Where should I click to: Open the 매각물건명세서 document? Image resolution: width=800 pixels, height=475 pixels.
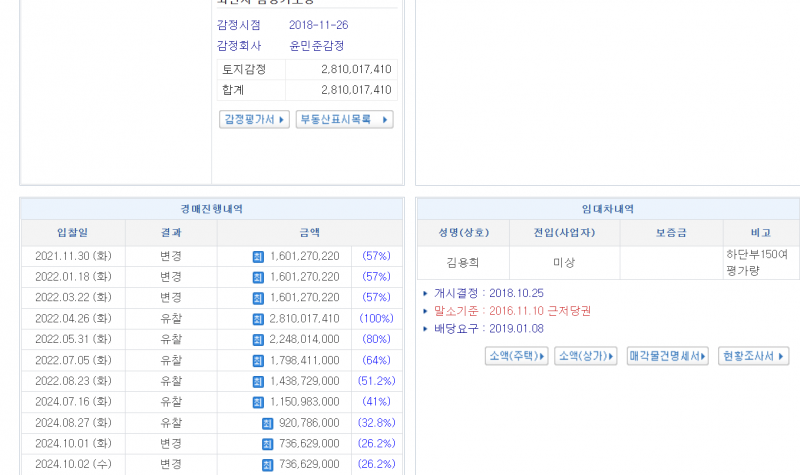point(668,356)
